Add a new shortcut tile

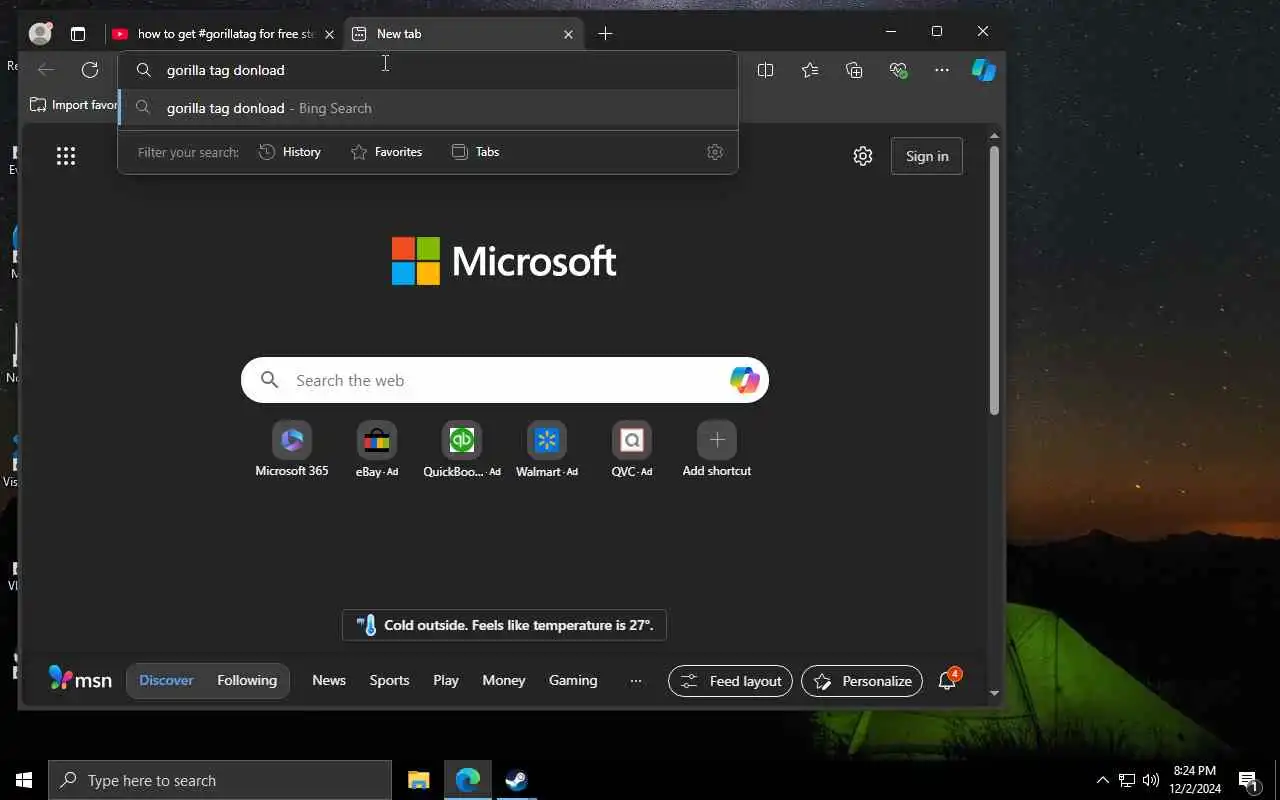tap(717, 449)
